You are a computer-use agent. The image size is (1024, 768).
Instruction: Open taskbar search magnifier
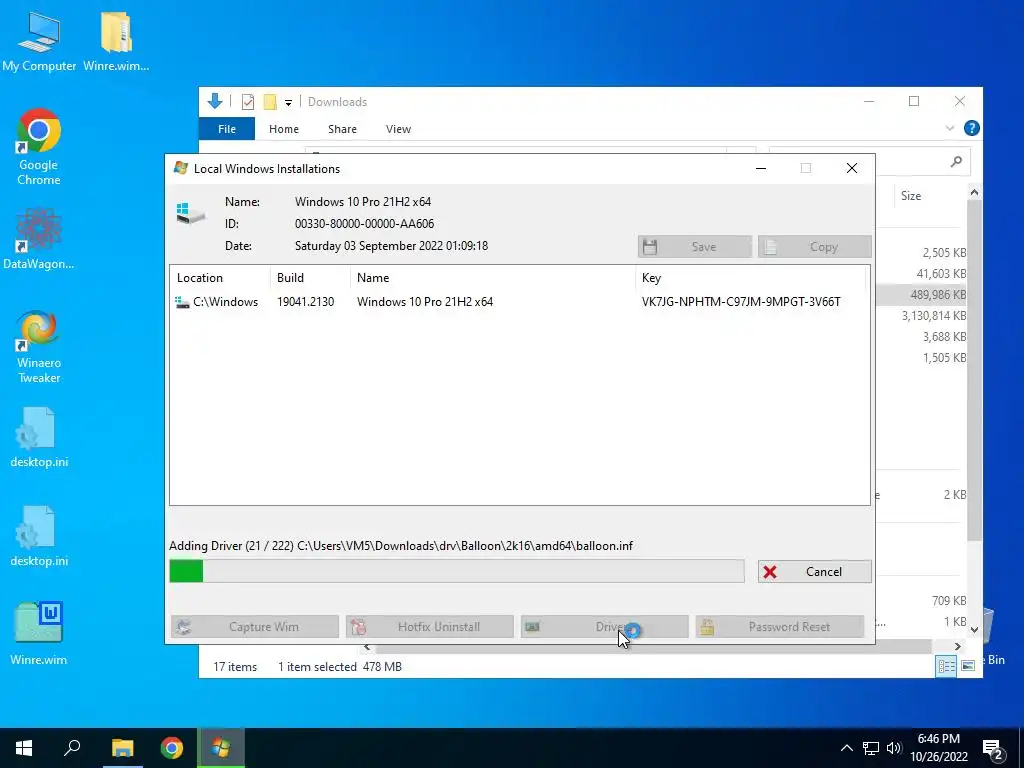tap(72, 748)
